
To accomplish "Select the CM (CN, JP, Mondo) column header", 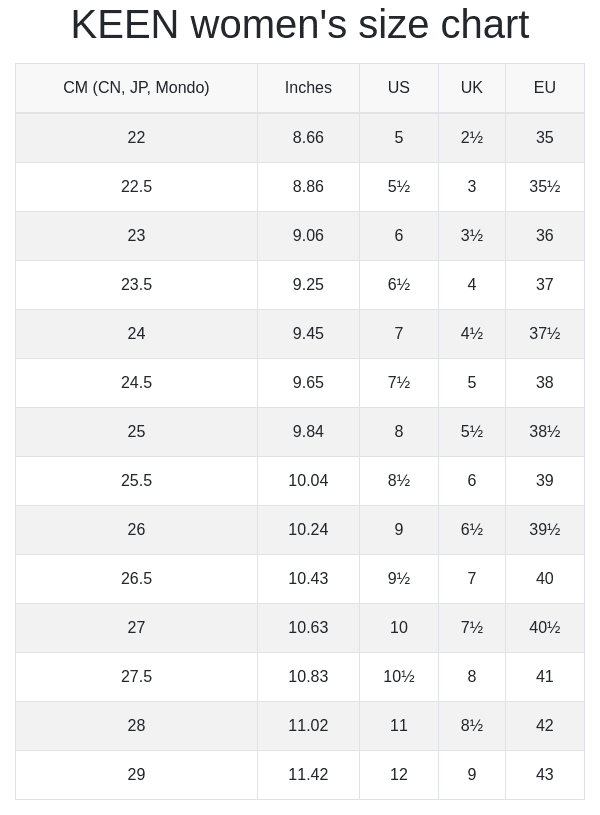I will 136,88.
